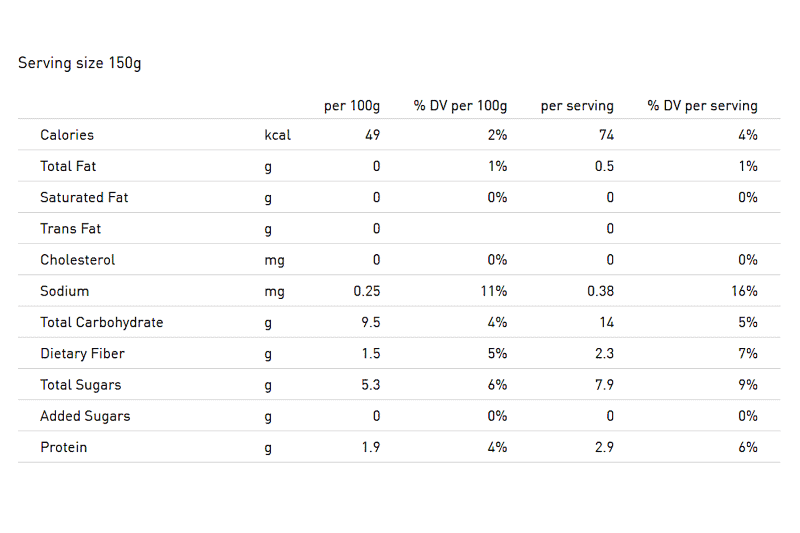Click the Total Sugars row label
Image resolution: width=800 pixels, height=533 pixels.
(80, 385)
